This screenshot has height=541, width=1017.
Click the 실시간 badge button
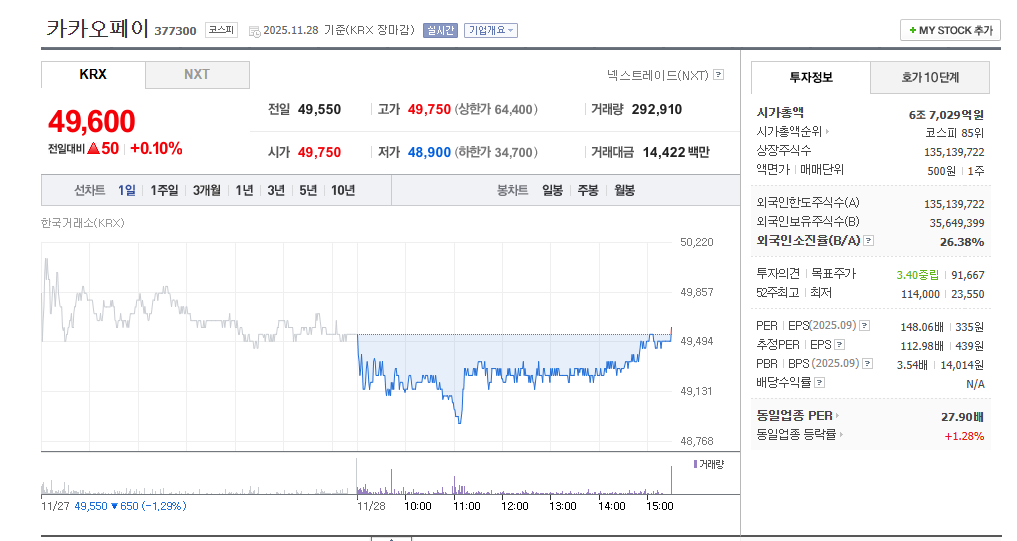[x=440, y=30]
